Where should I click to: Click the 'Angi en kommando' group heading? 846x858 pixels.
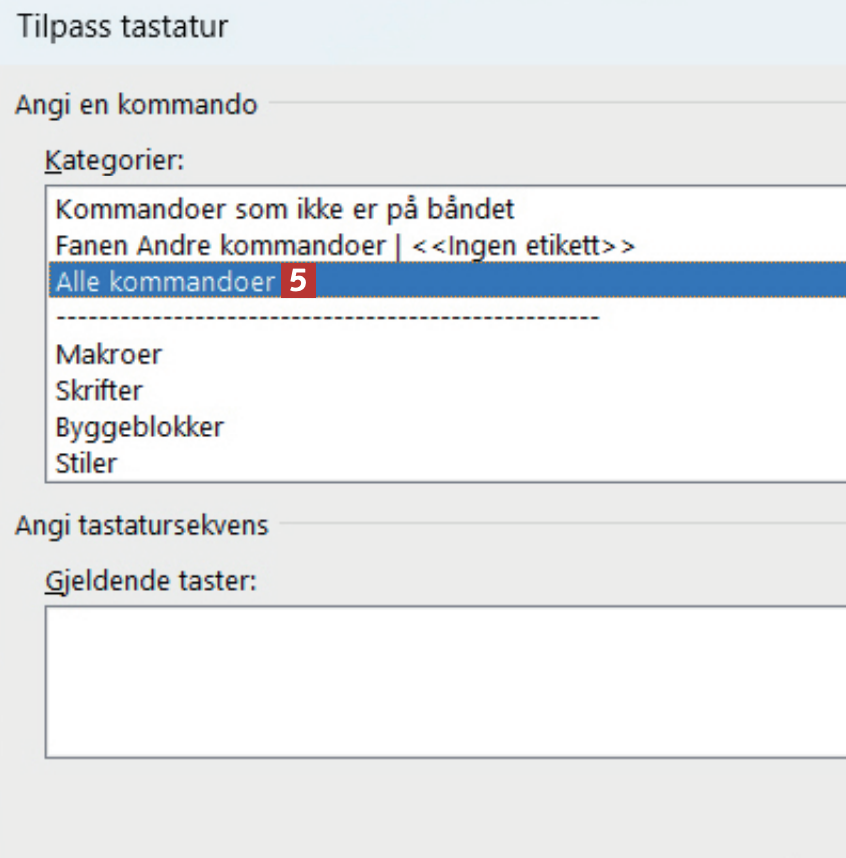point(136,104)
